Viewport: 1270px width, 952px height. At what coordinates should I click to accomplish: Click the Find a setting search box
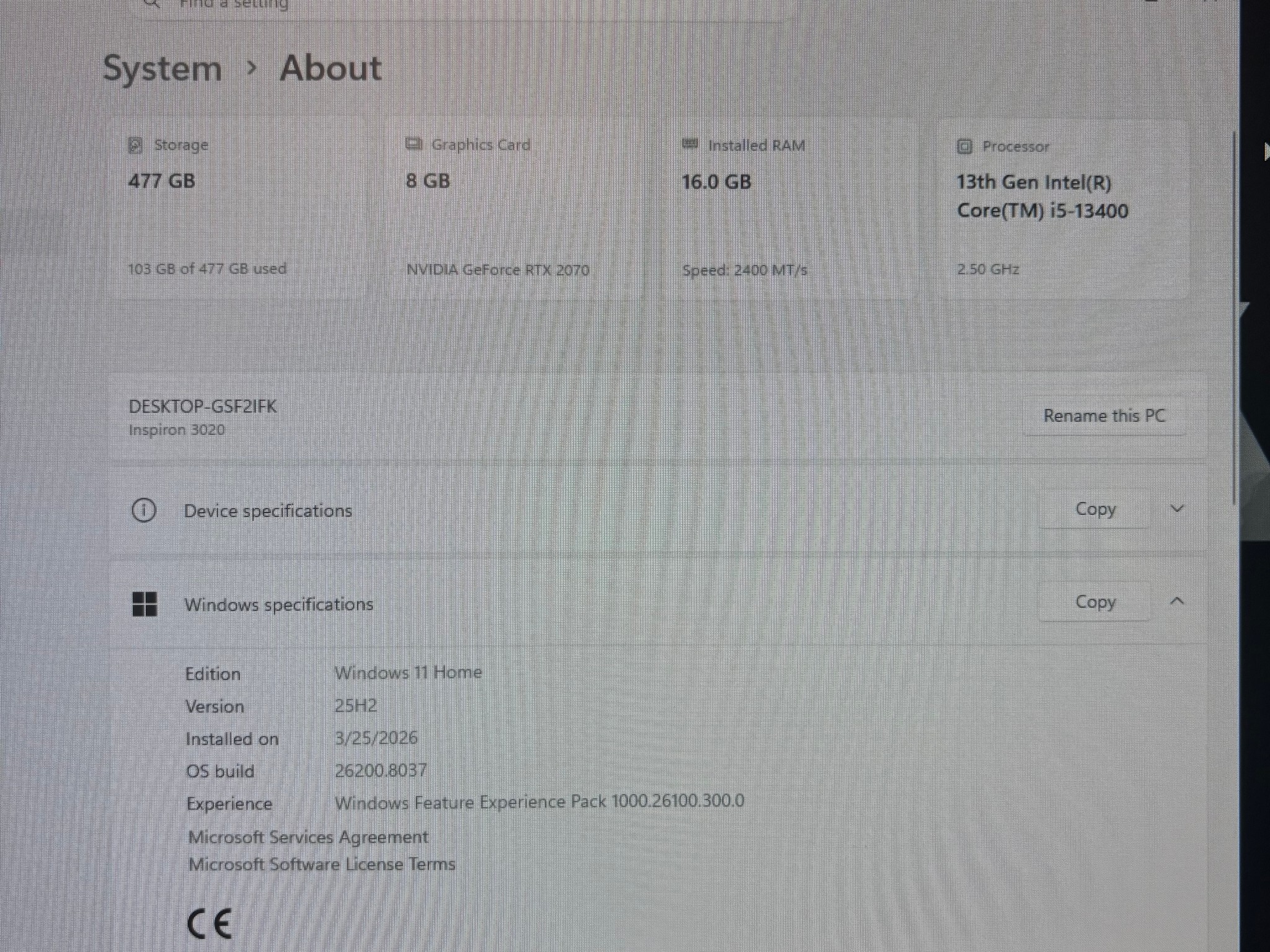[x=465, y=6]
